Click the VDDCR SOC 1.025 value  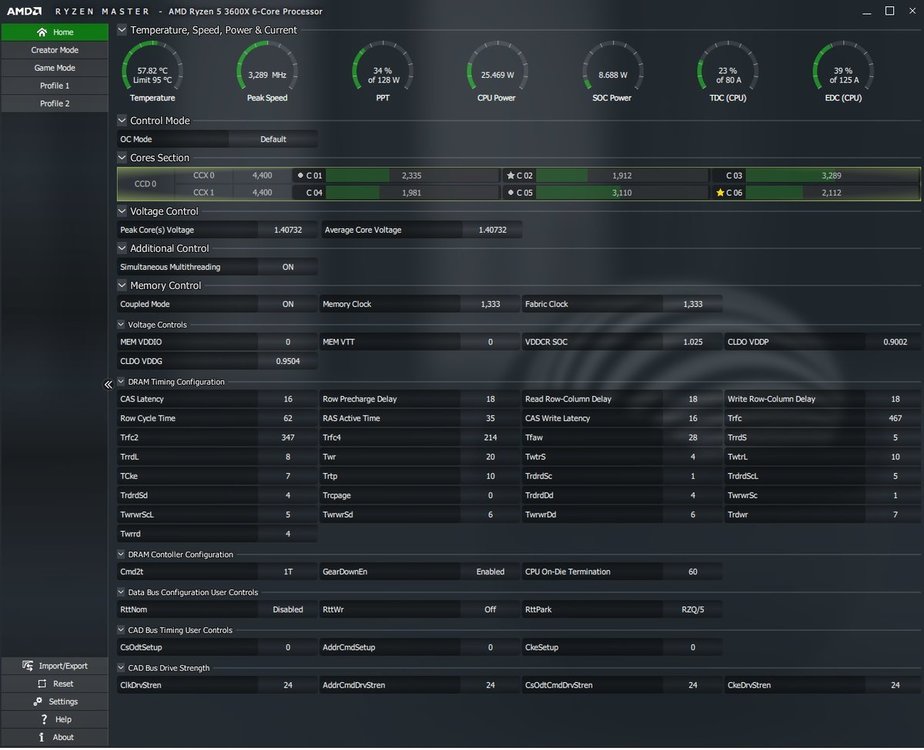click(x=692, y=342)
